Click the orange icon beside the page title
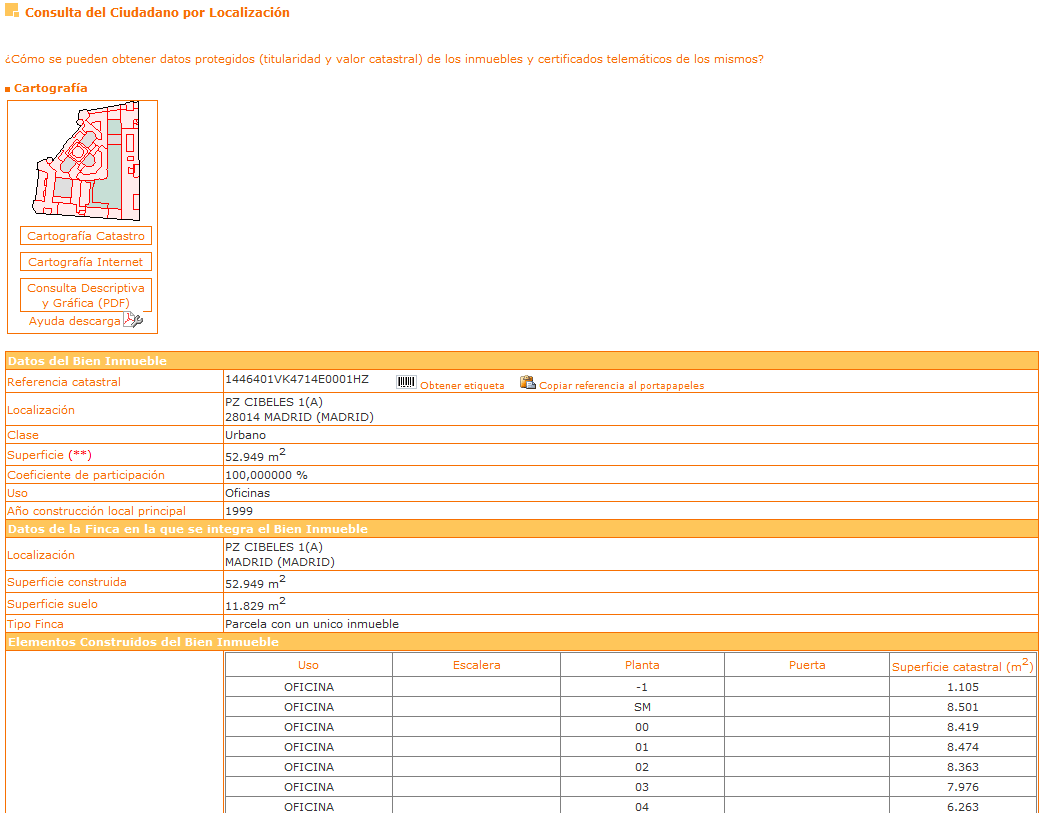Image resolution: width=1043 pixels, height=813 pixels. pyautogui.click(x=12, y=13)
